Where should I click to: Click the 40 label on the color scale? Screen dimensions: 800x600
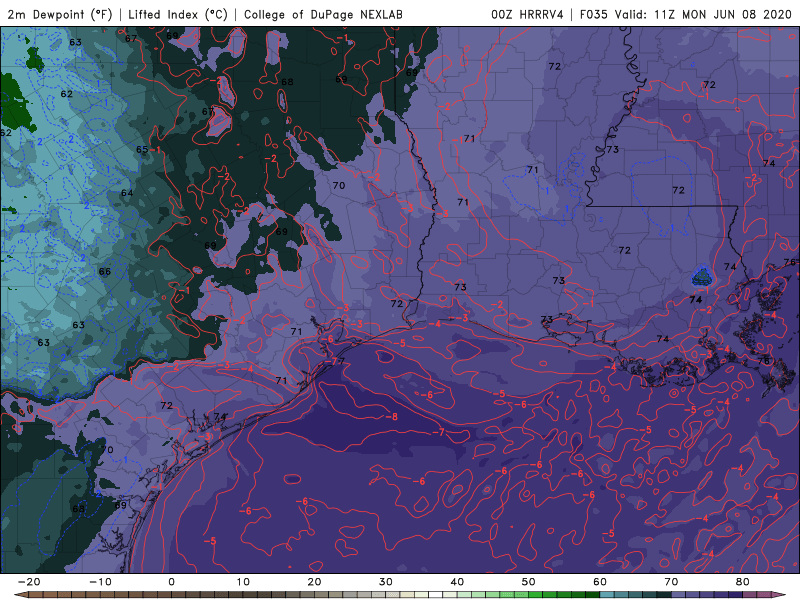pyautogui.click(x=457, y=582)
